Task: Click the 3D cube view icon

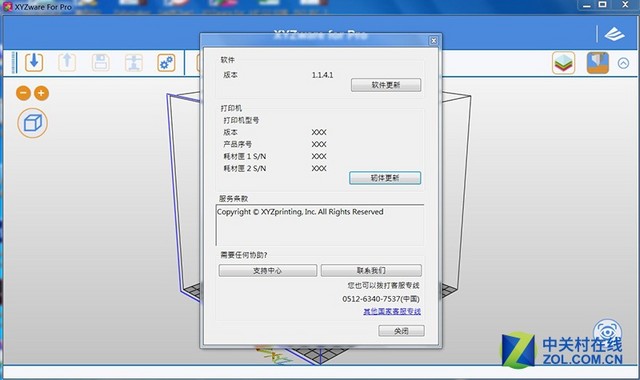Action: coord(32,123)
